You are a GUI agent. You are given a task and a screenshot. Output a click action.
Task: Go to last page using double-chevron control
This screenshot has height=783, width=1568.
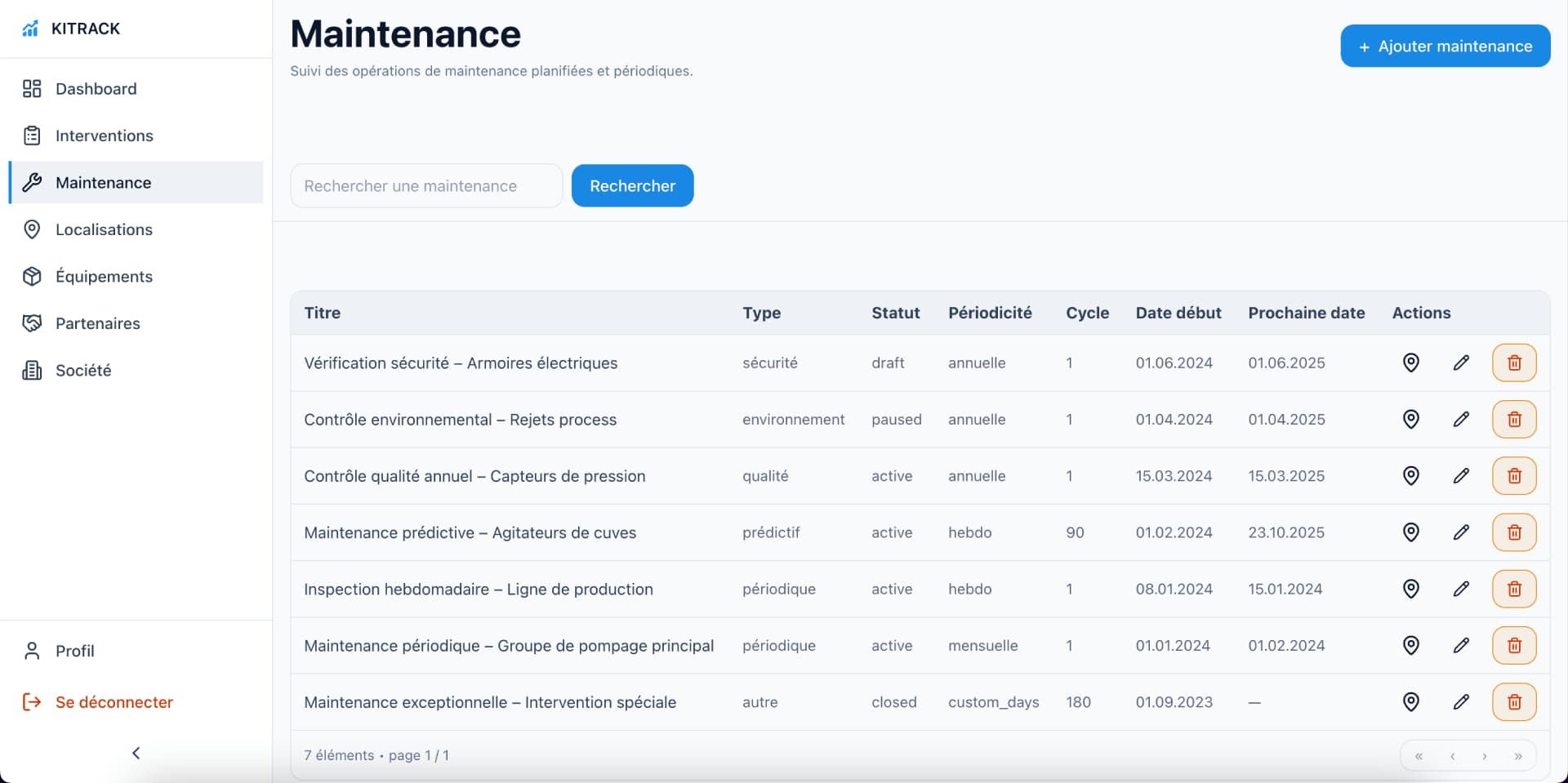pyautogui.click(x=1517, y=756)
